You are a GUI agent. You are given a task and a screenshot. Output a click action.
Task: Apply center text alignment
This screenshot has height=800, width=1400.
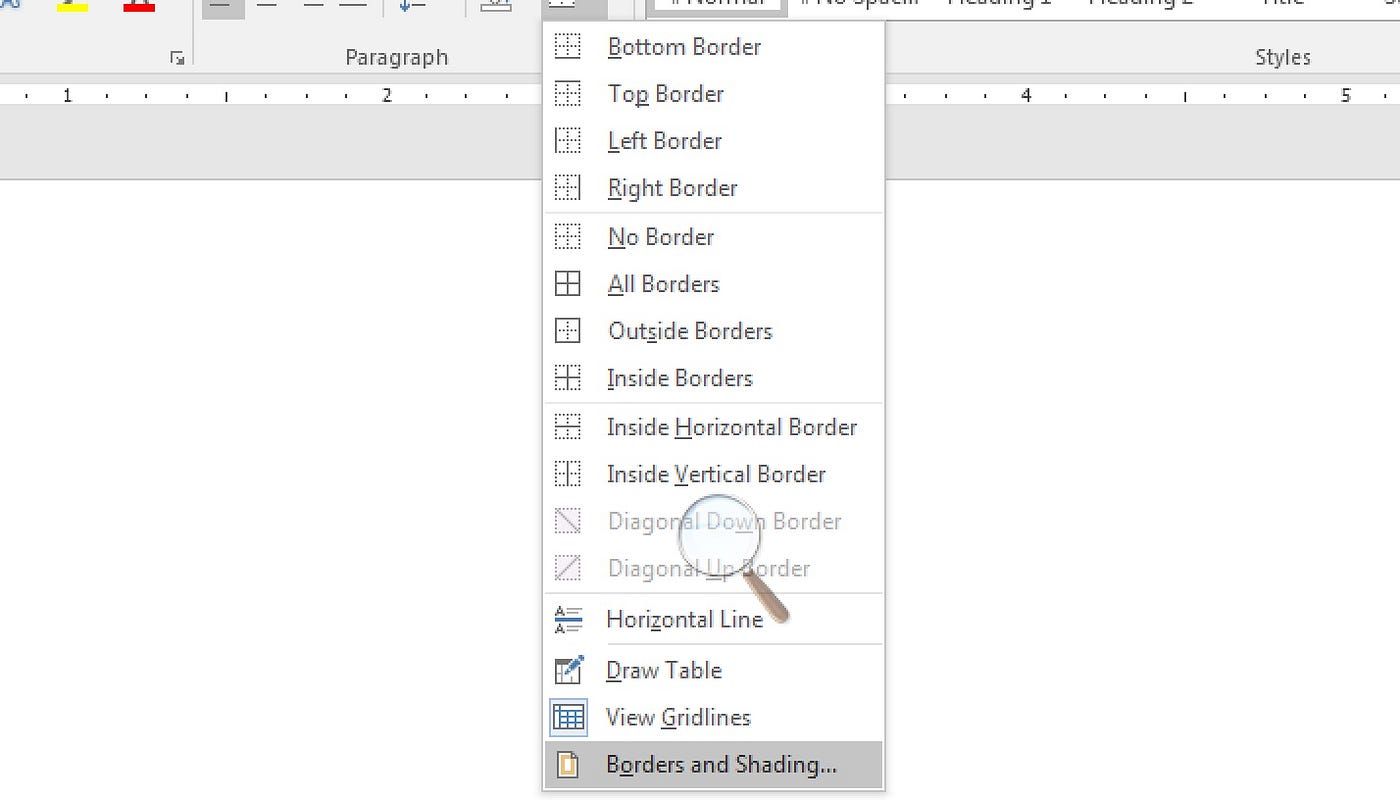(x=266, y=4)
